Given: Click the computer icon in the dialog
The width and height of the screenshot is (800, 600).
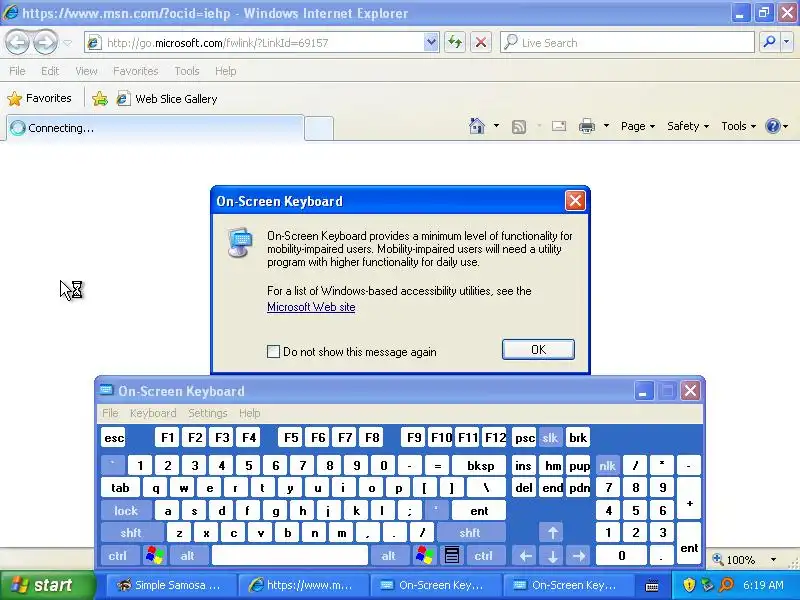Looking at the screenshot, I should [240, 242].
